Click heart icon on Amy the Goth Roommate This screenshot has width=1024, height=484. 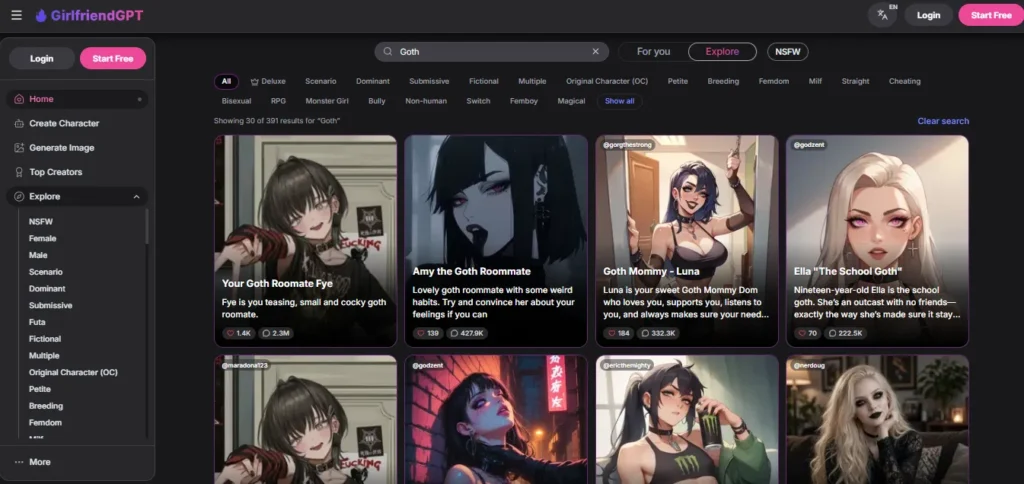tap(421, 333)
